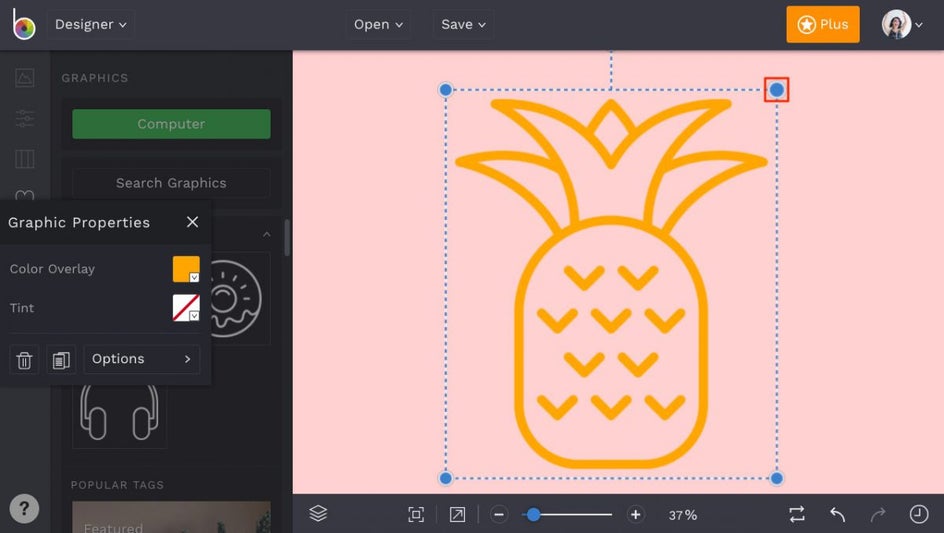Click the bottom-left resize handle

pos(446,478)
